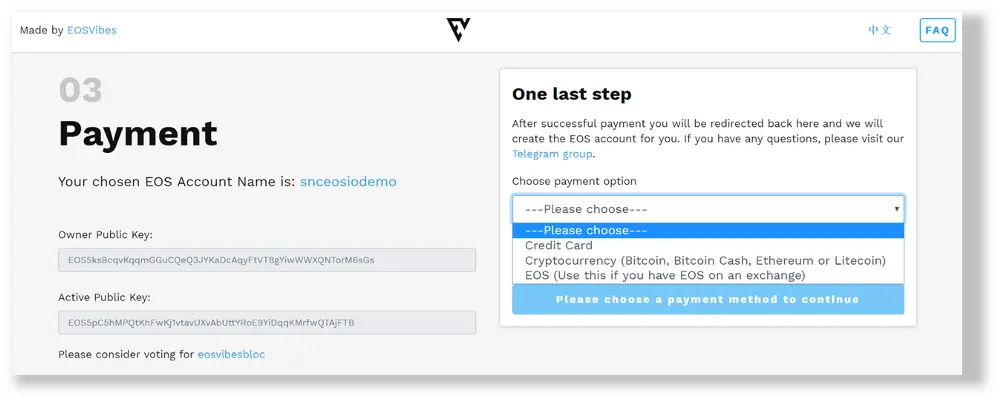Click the 'One last step' heading

pyautogui.click(x=571, y=94)
